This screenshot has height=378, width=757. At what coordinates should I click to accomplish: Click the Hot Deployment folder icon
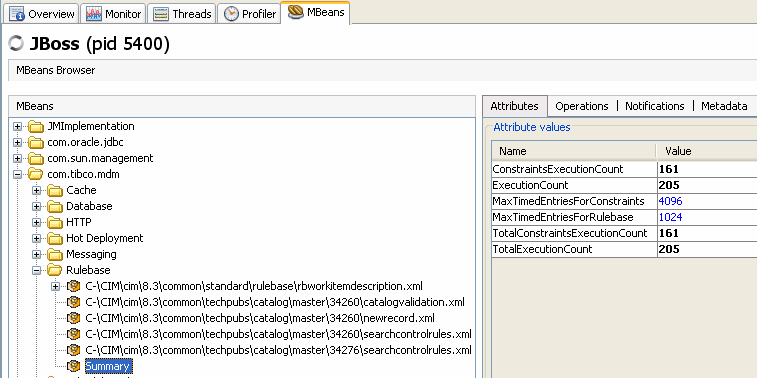pyautogui.click(x=55, y=238)
